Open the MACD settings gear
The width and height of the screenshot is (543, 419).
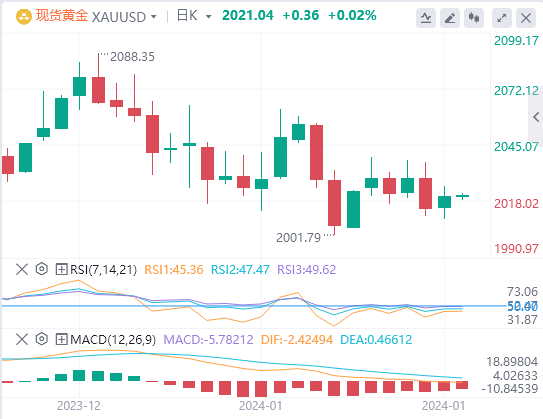[42, 339]
